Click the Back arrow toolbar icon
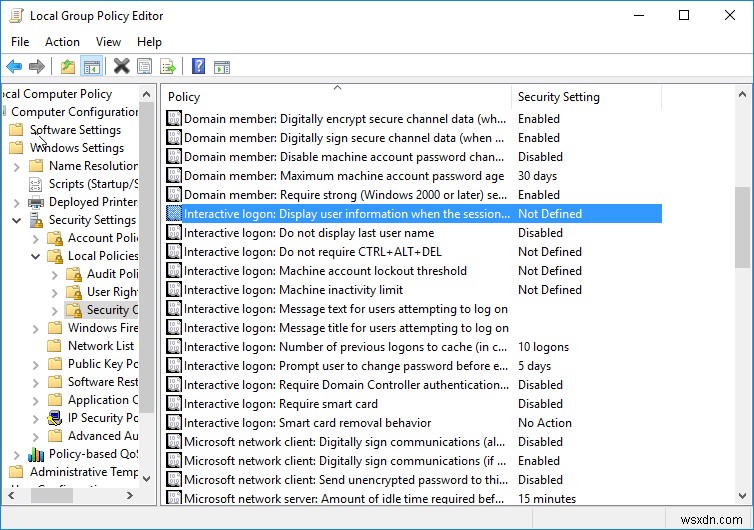 14,66
